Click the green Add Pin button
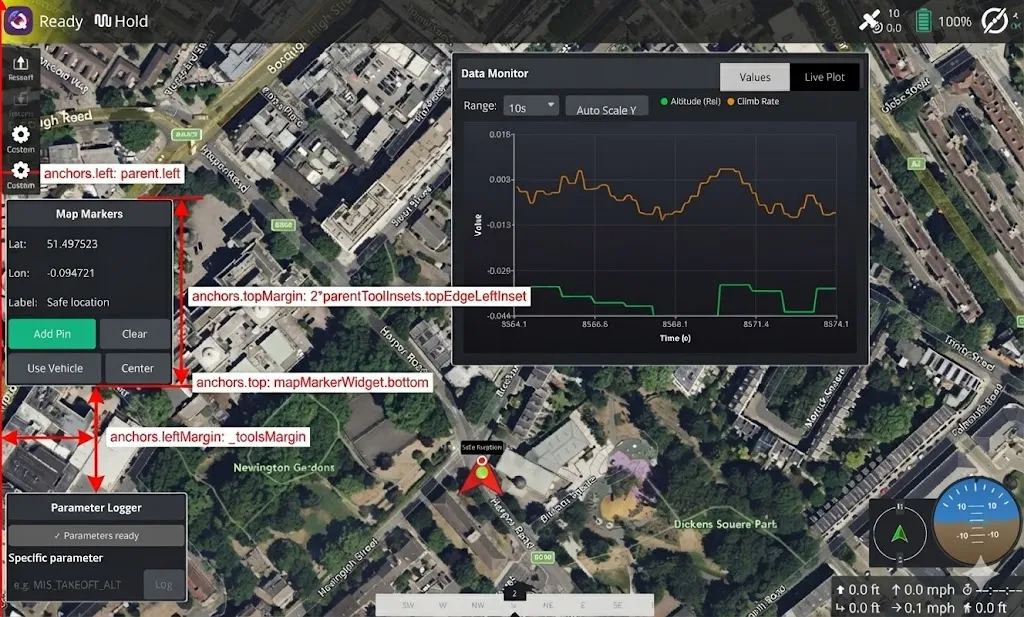 coord(52,334)
